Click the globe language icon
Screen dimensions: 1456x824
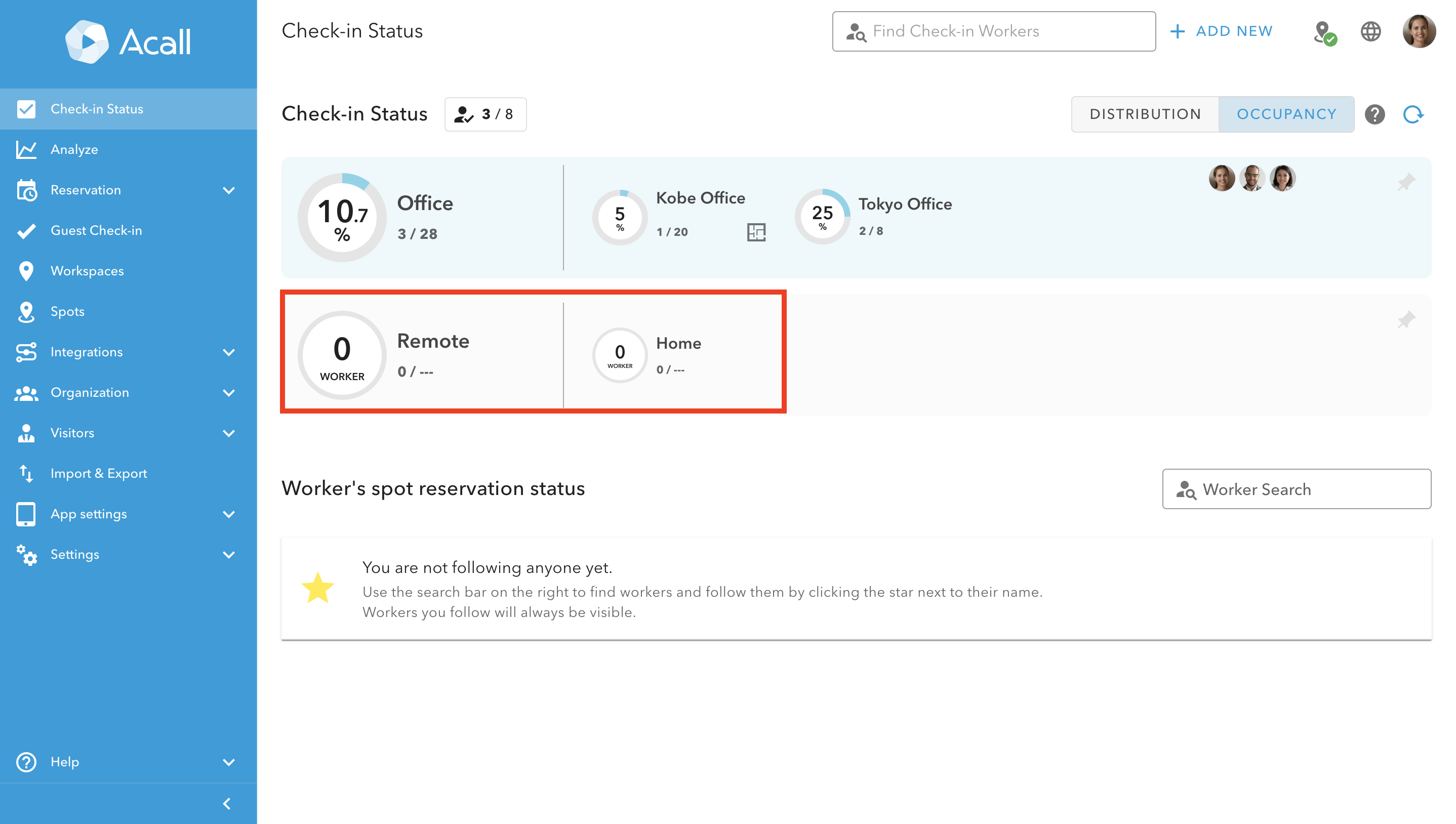tap(1370, 31)
